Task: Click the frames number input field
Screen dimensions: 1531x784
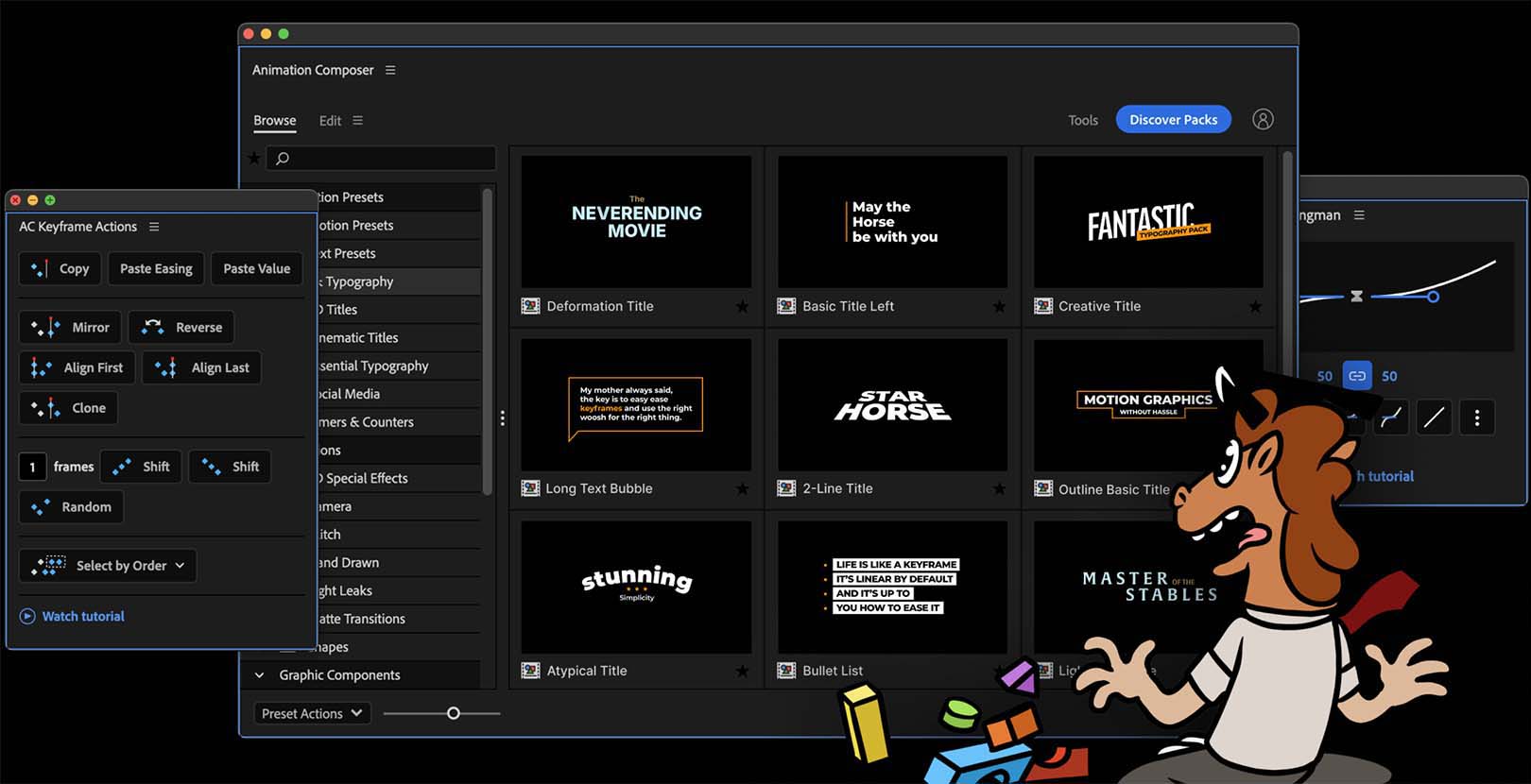Action: click(32, 467)
